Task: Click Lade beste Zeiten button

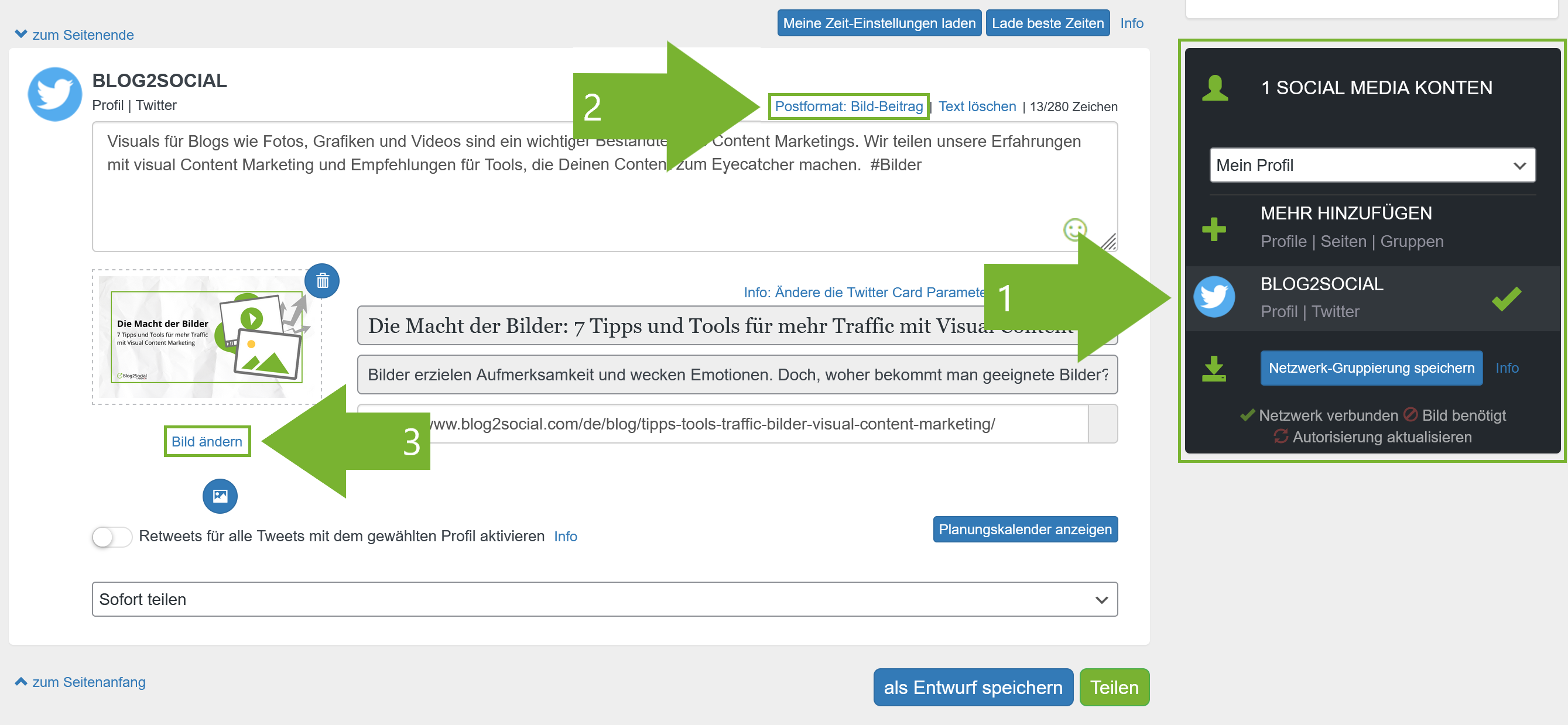Action: pyautogui.click(x=1047, y=23)
